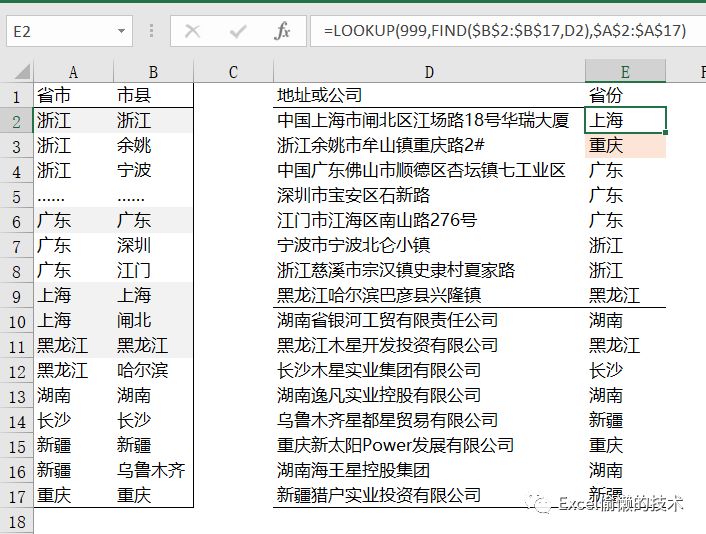Click the Enter checkmark formula bar icon
The width and height of the screenshot is (706, 534).
click(x=237, y=31)
